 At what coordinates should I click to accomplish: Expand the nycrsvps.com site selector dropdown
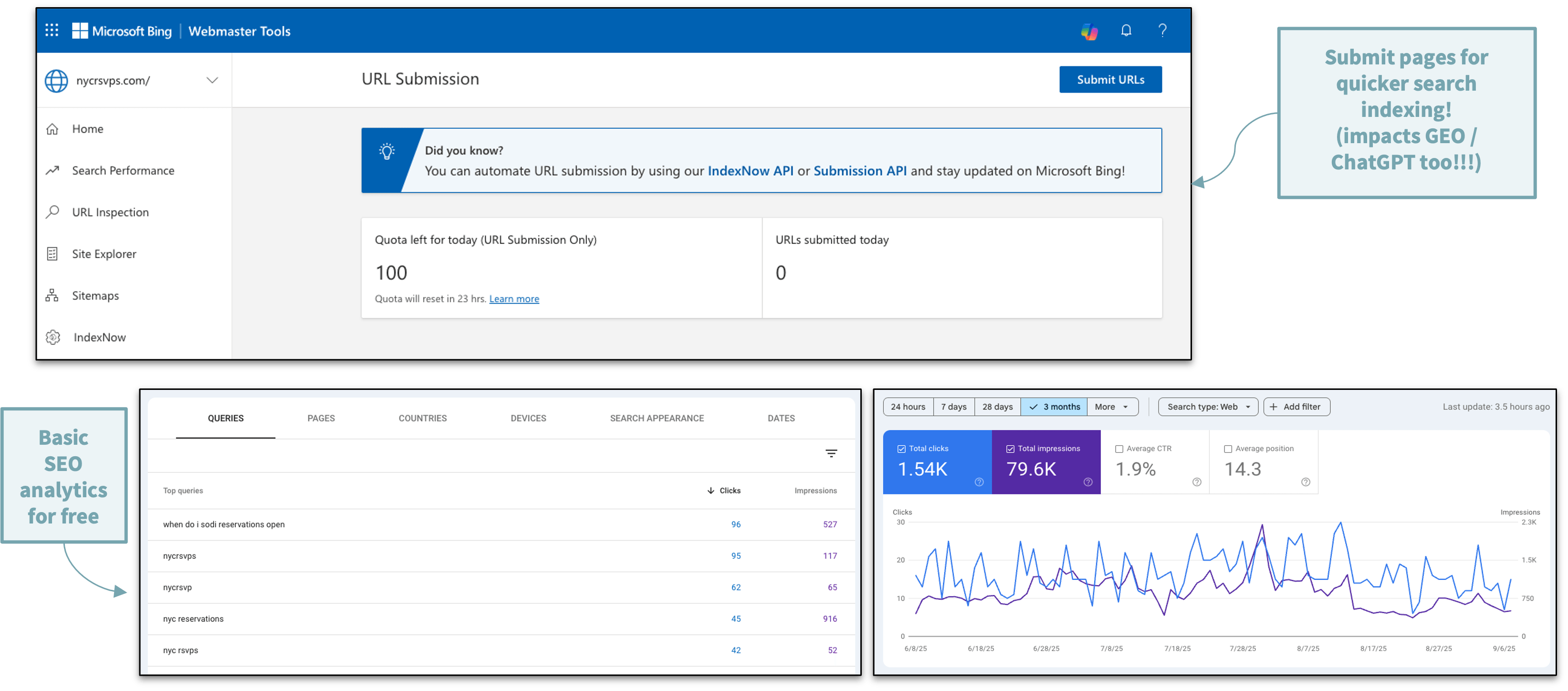point(212,80)
